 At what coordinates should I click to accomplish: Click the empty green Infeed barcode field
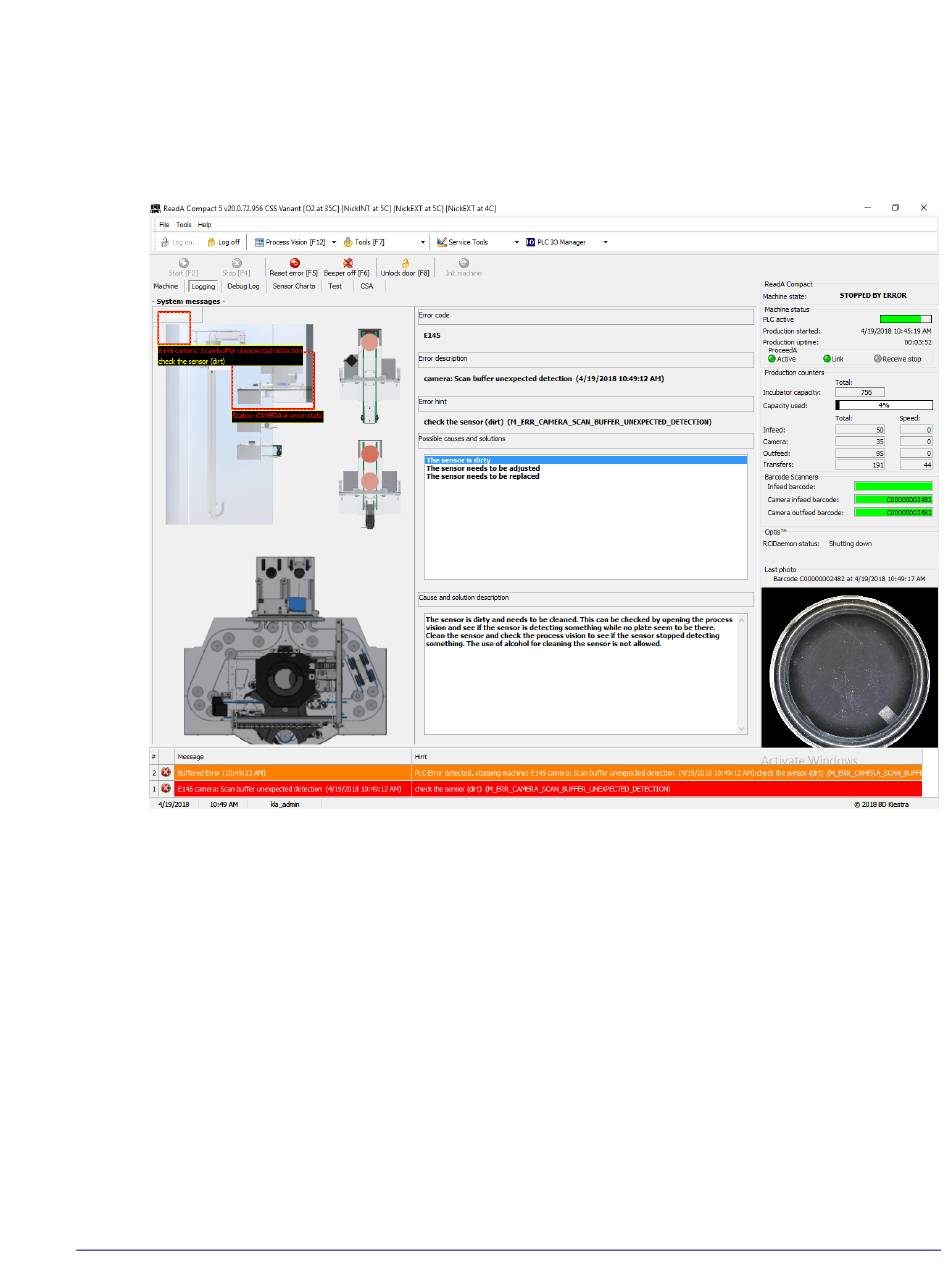click(892, 486)
